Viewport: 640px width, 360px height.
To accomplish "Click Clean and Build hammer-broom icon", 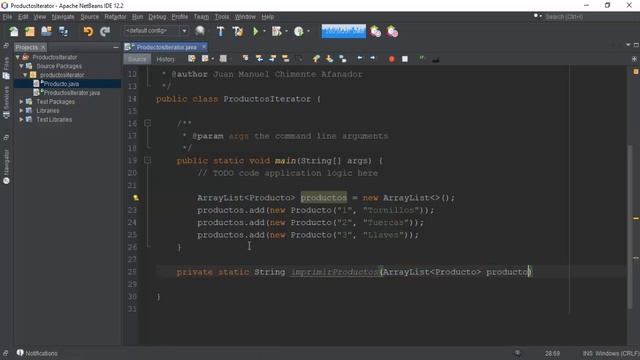I will (x=238, y=31).
